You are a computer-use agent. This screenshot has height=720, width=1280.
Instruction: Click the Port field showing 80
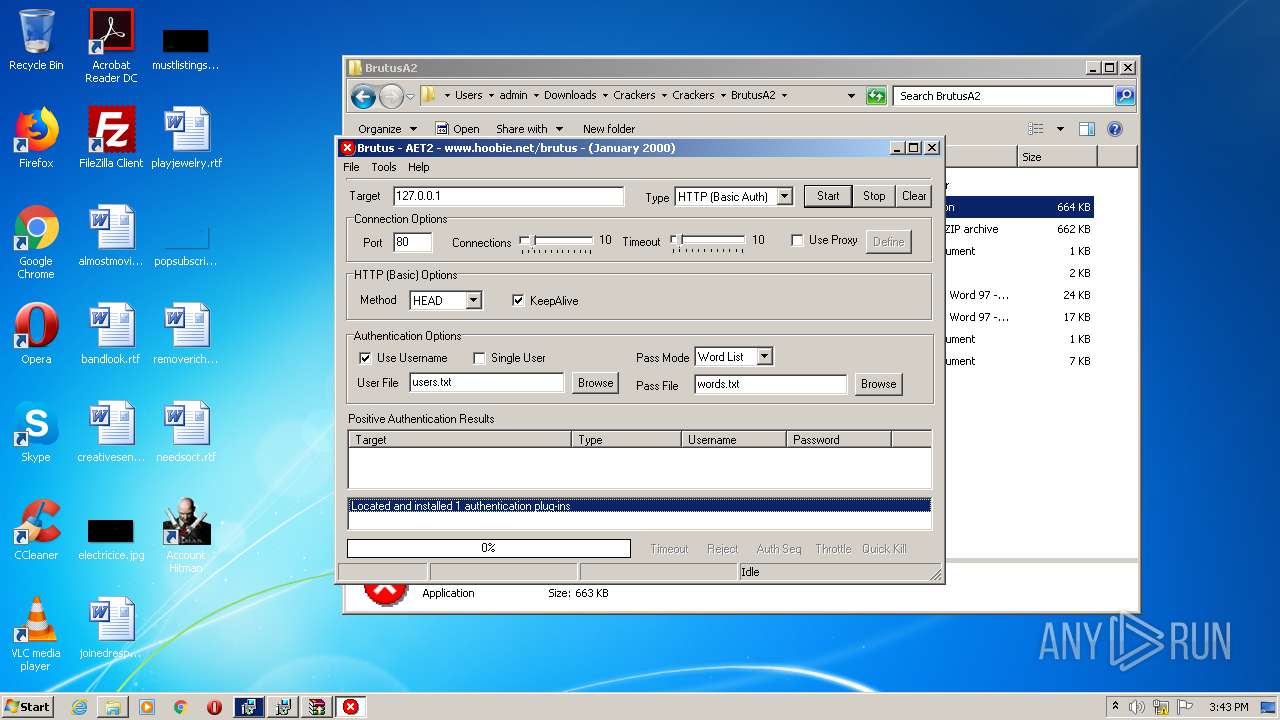[413, 242]
